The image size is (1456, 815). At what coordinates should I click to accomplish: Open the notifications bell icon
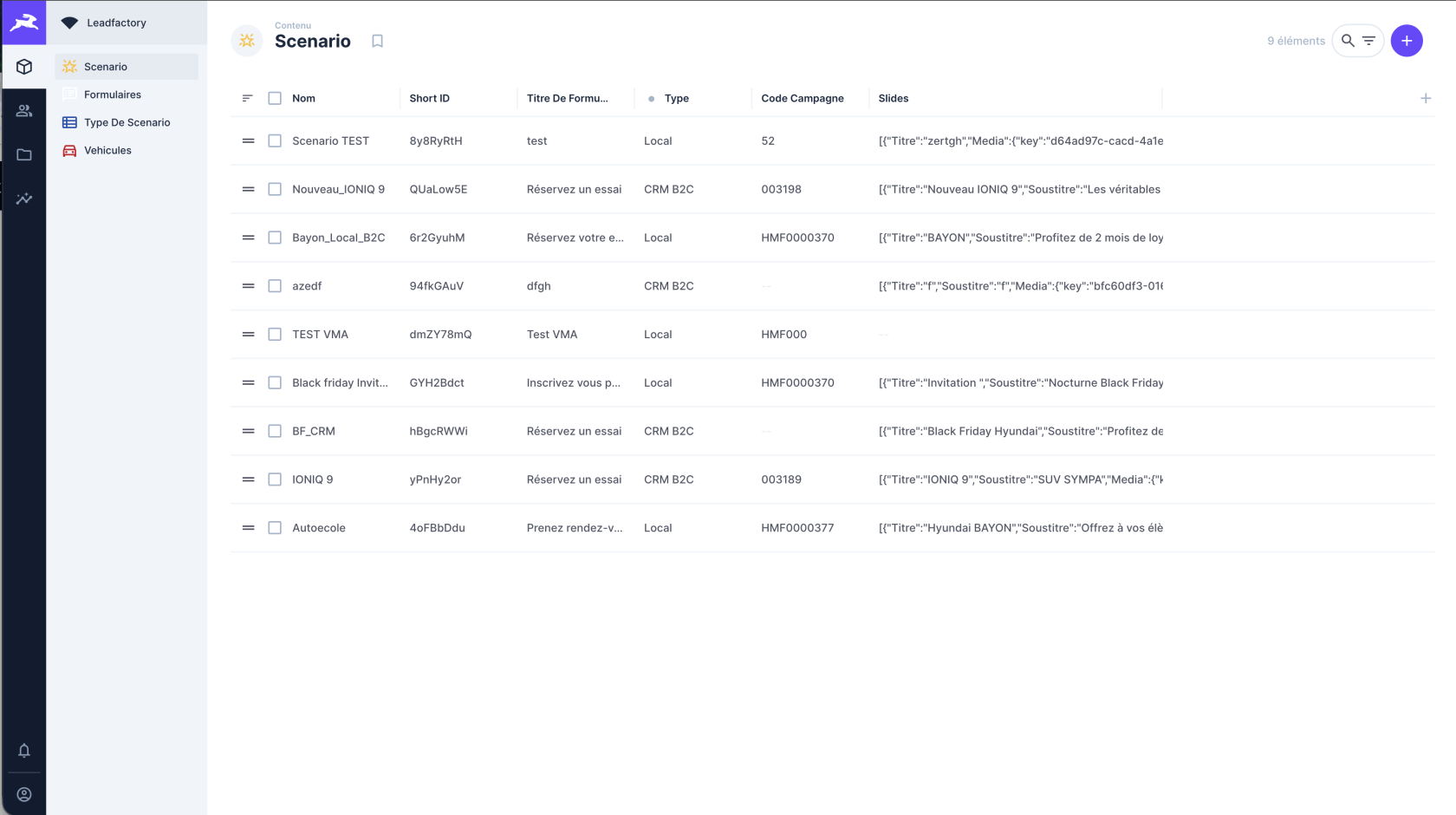24,751
